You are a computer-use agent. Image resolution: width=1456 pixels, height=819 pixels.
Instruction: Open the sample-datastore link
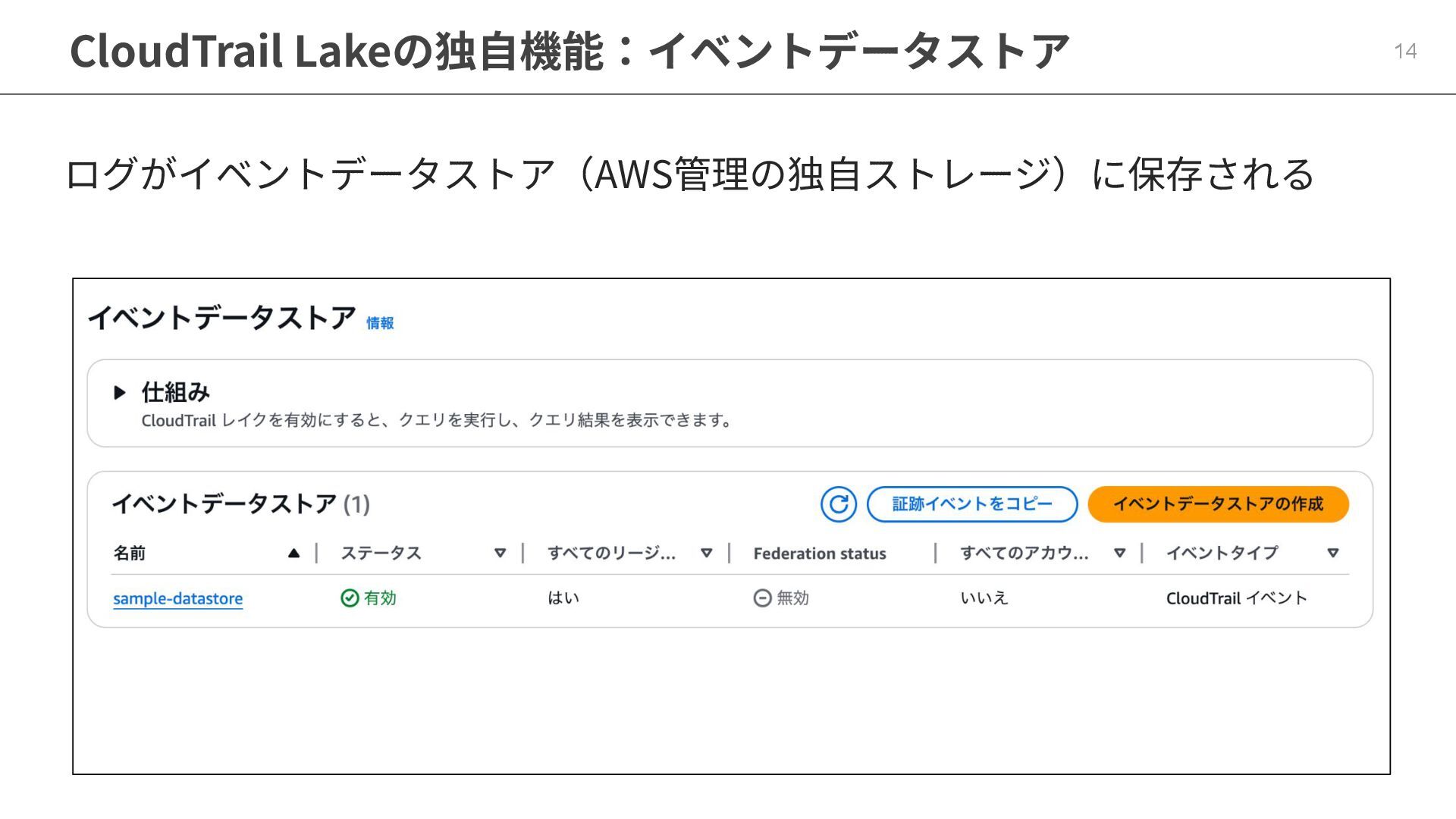coord(177,598)
